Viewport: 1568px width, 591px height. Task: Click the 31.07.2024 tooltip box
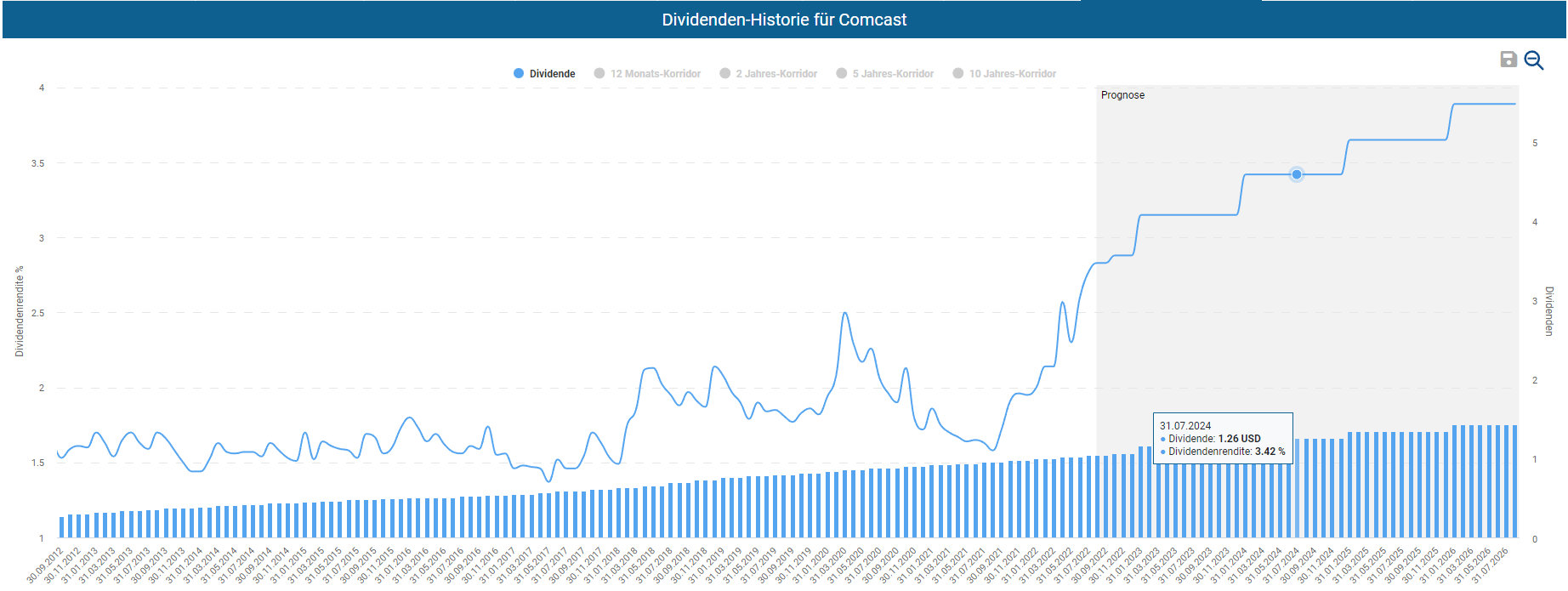coord(1223,438)
